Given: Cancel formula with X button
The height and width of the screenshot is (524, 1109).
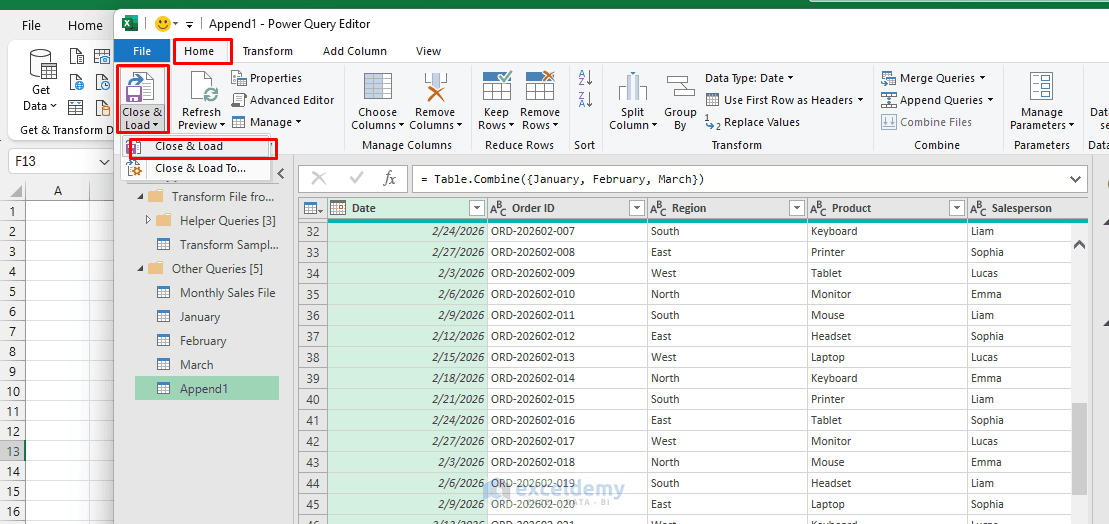Looking at the screenshot, I should [x=319, y=179].
